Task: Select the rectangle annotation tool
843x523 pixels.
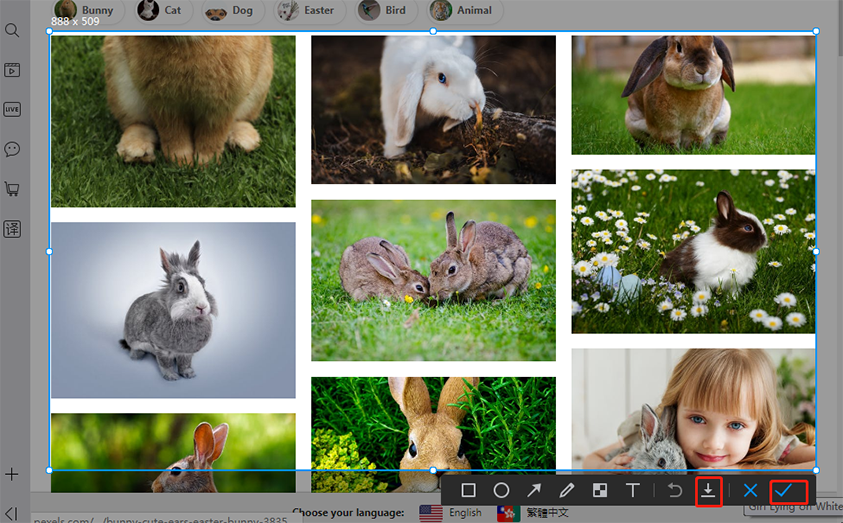Action: (468, 491)
